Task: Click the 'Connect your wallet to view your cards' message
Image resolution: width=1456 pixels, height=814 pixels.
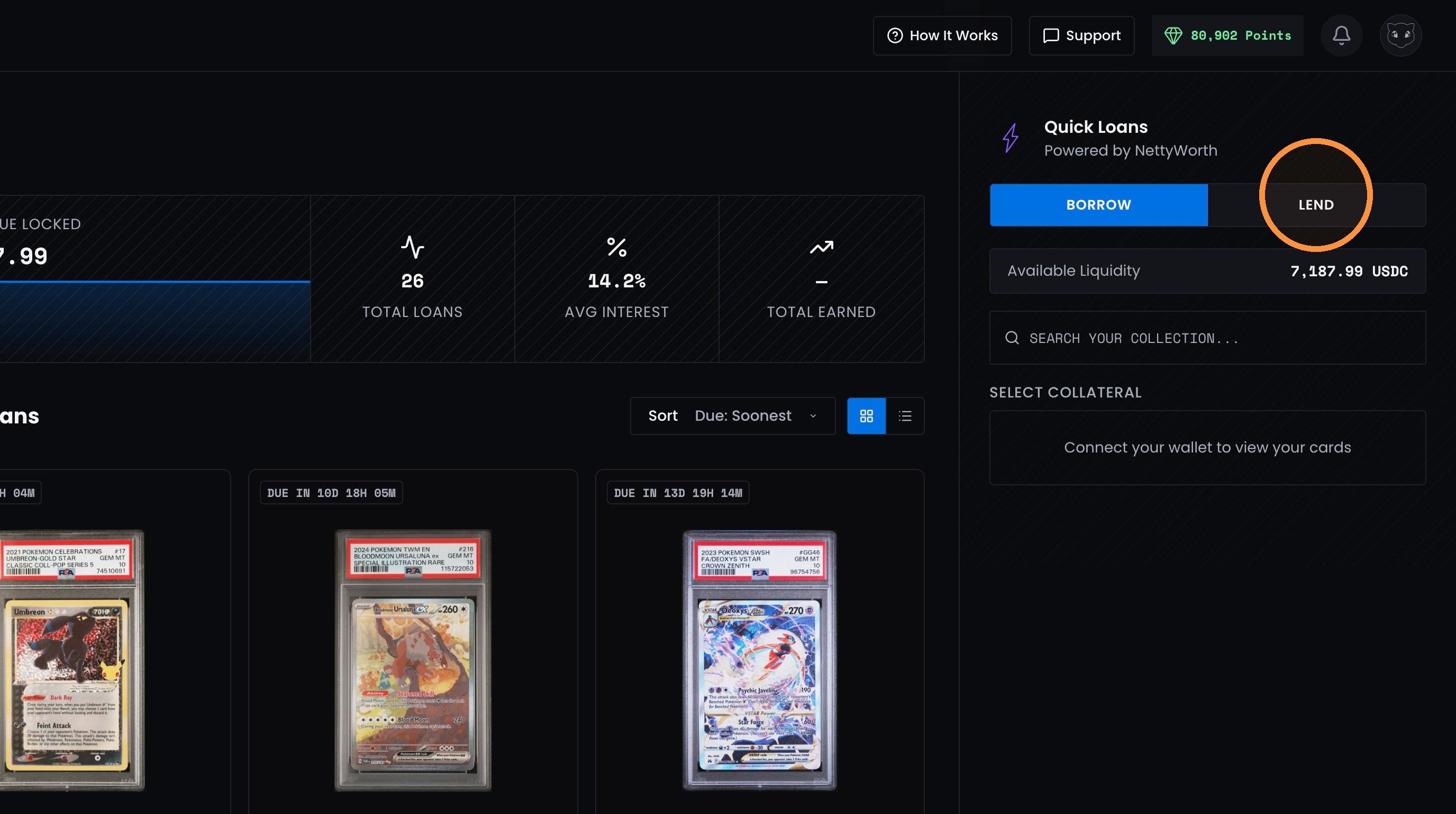Action: tap(1207, 448)
